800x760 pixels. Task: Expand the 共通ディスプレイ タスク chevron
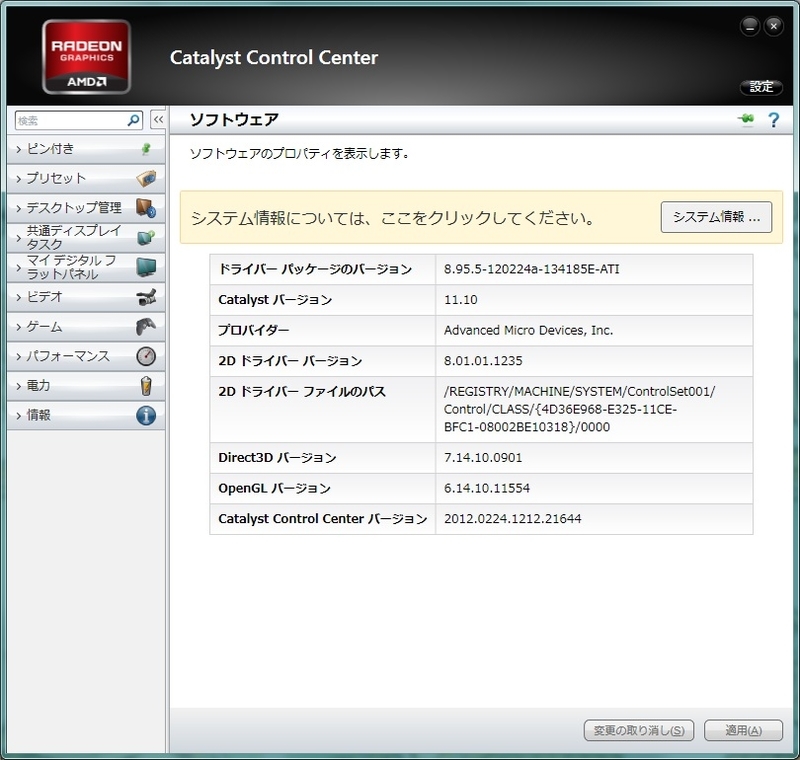pyautogui.click(x=19, y=238)
